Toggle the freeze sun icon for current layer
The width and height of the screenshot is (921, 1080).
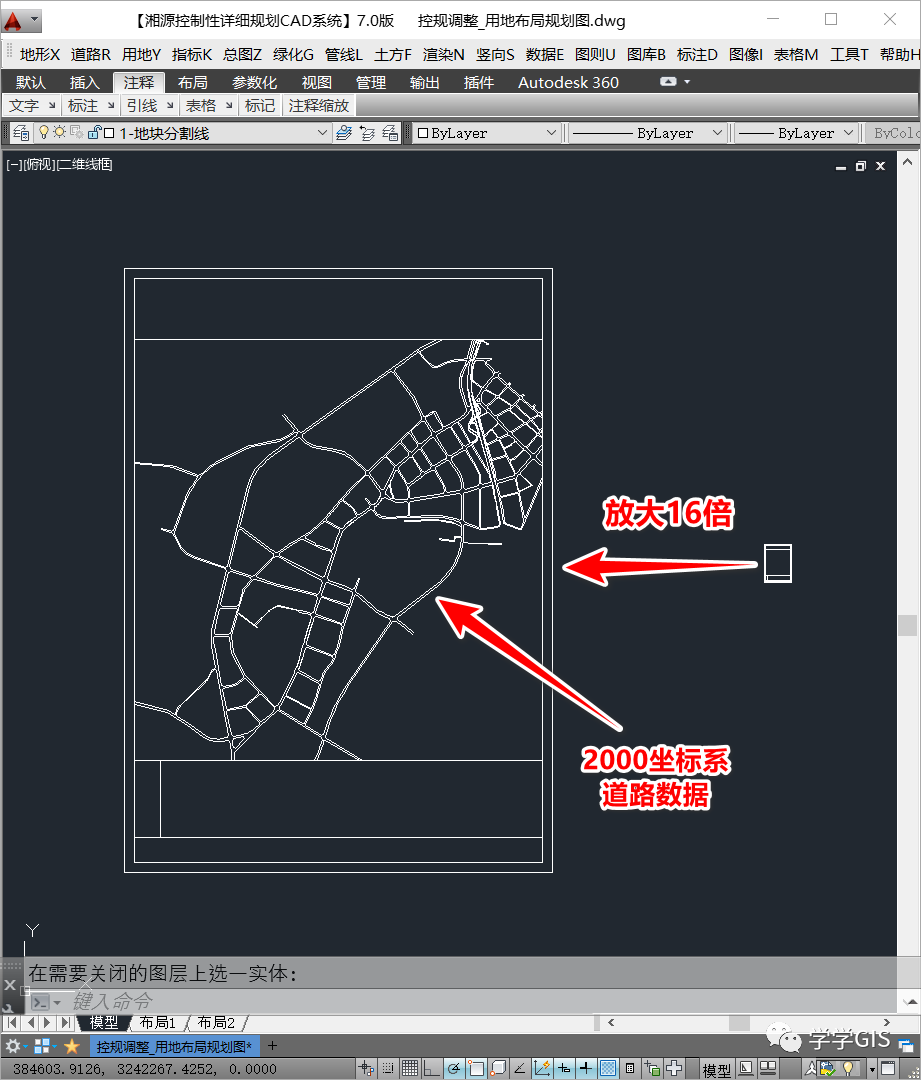click(x=60, y=132)
